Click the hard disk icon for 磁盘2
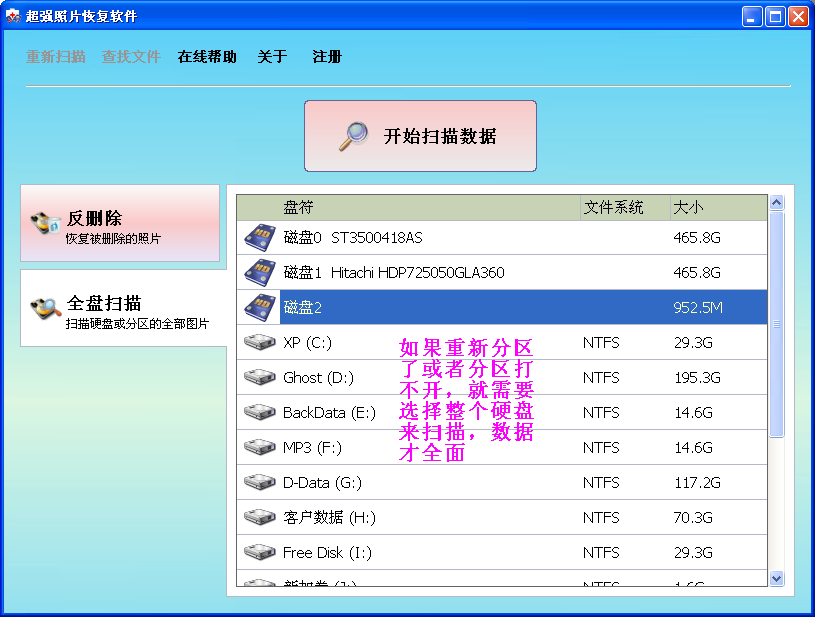Screen dimensions: 815x617 click(x=260, y=307)
